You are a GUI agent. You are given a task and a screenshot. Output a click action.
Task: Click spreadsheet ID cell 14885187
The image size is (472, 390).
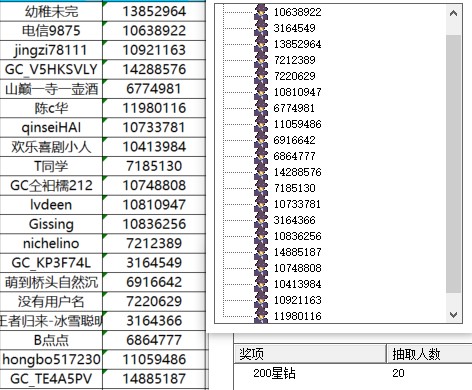154,379
